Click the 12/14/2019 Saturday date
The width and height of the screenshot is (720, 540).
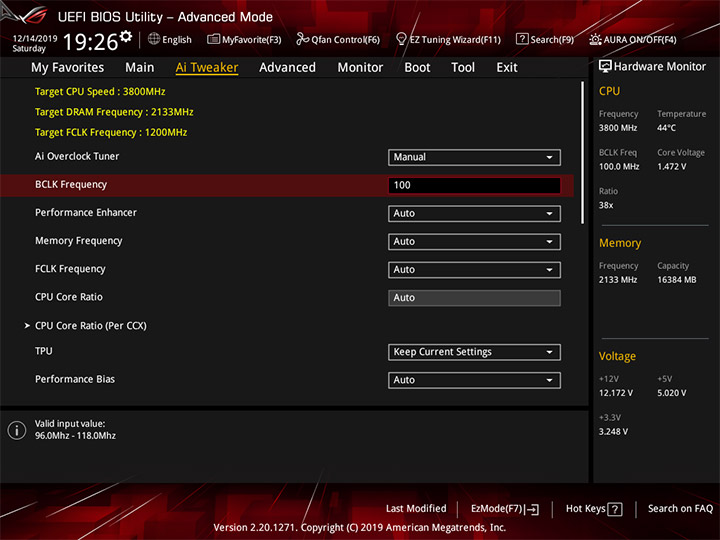click(34, 44)
